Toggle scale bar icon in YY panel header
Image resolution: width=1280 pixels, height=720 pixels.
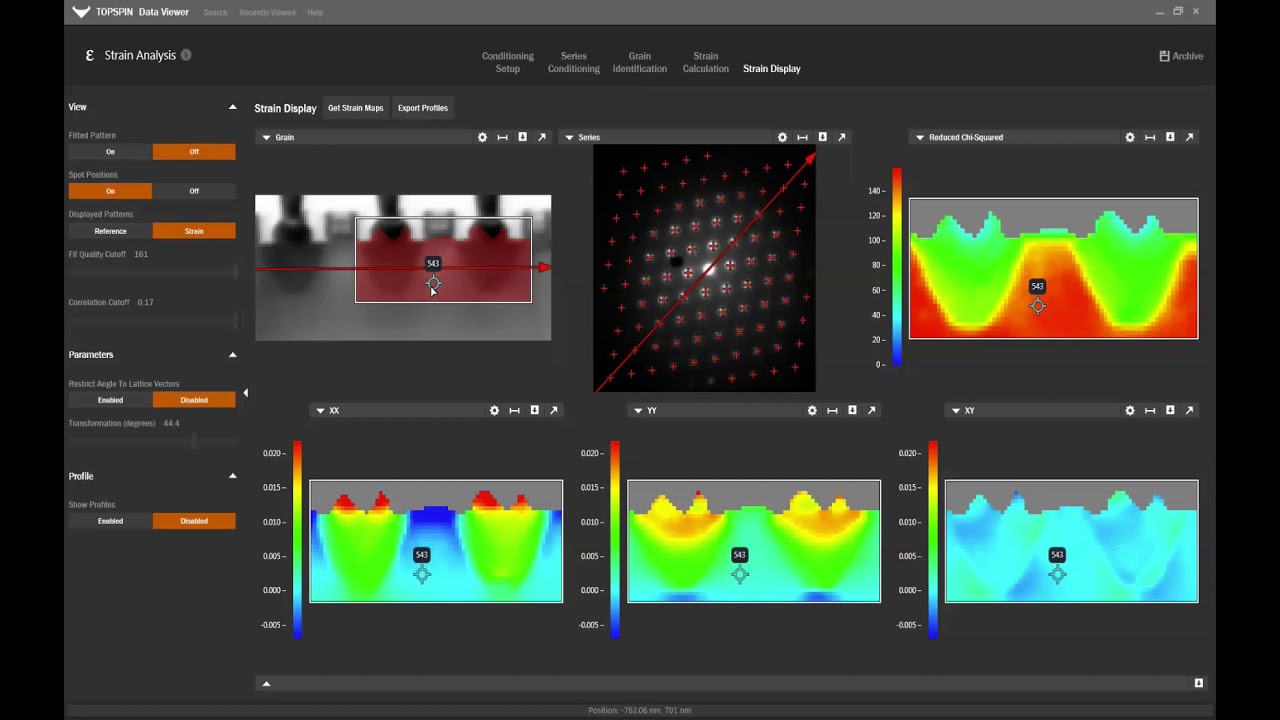[x=832, y=410]
